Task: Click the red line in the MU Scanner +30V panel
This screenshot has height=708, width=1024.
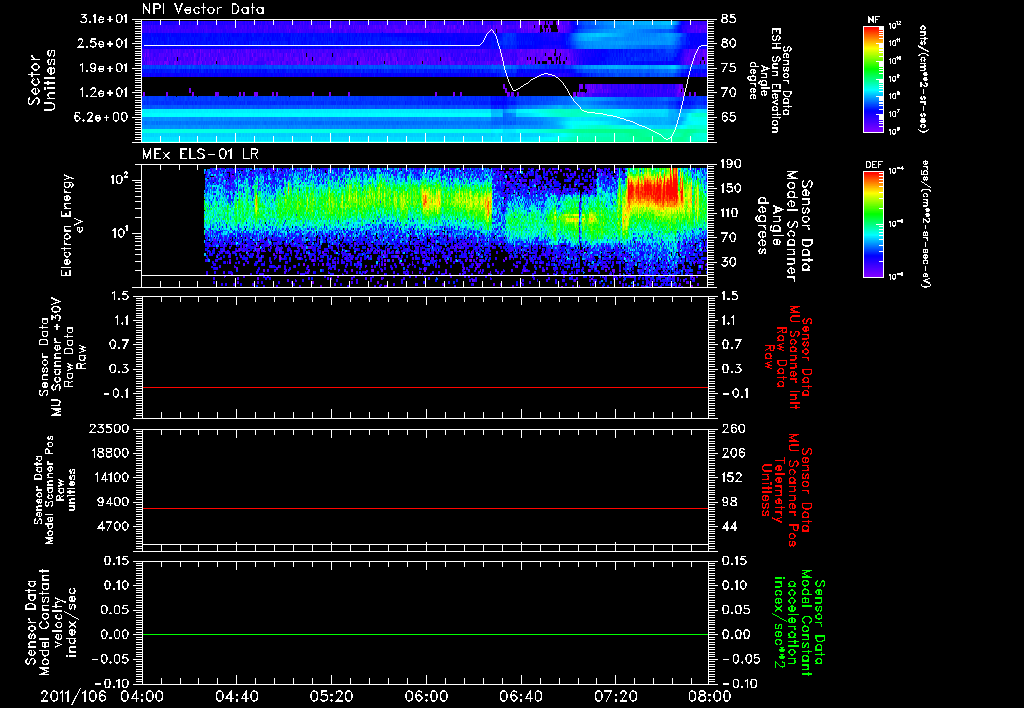Action: (424, 387)
